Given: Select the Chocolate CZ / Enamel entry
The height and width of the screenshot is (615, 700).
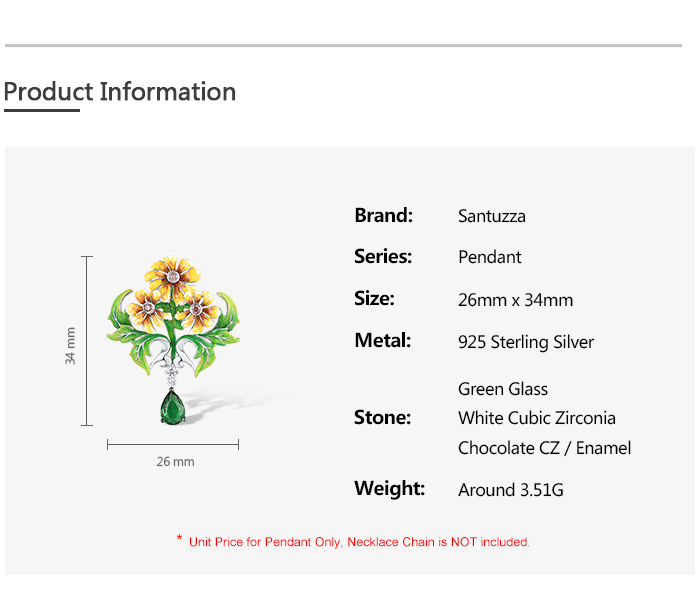Looking at the screenshot, I should [x=544, y=448].
